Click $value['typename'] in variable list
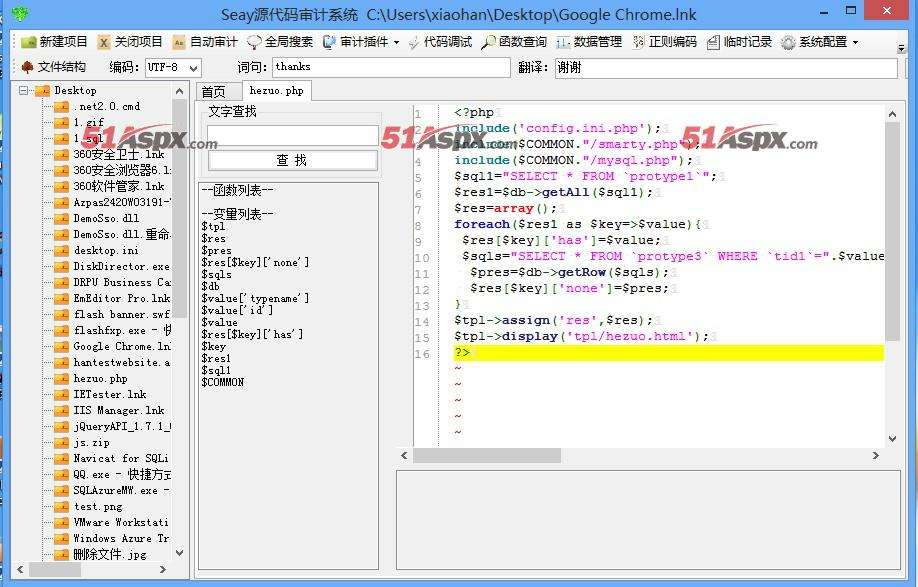 coord(255,298)
